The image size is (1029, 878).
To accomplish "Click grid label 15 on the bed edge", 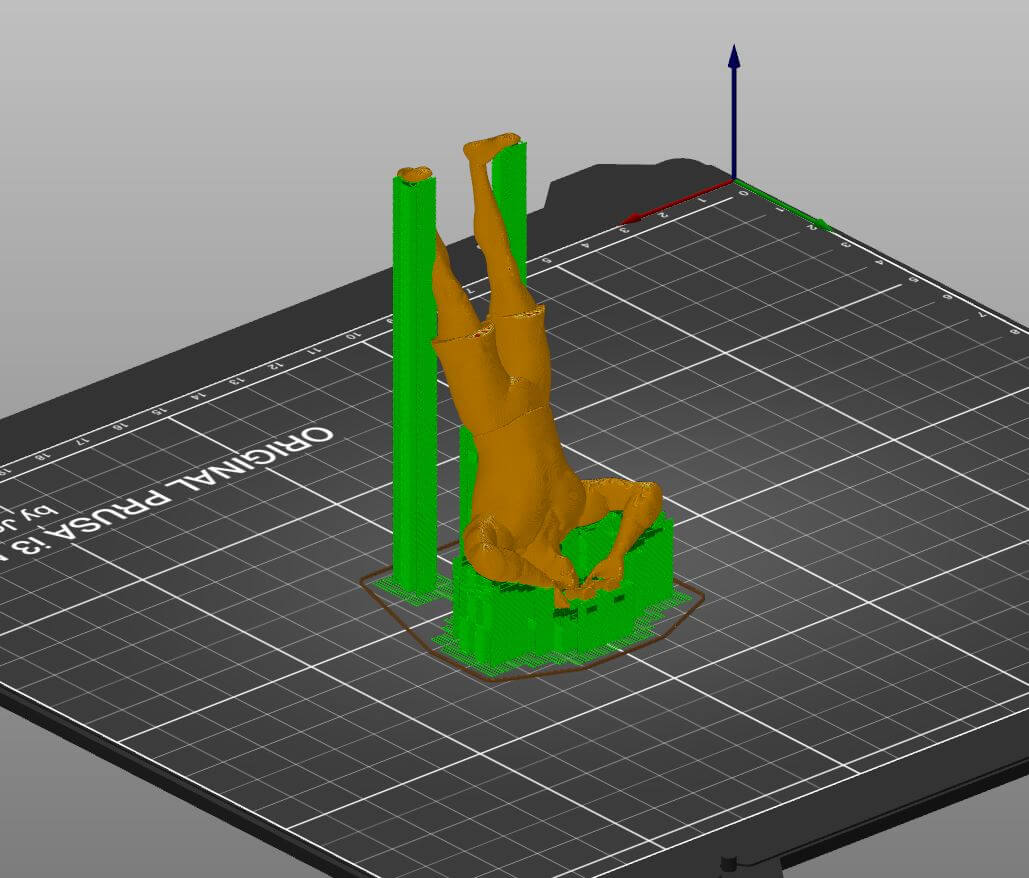I will pyautogui.click(x=158, y=411).
